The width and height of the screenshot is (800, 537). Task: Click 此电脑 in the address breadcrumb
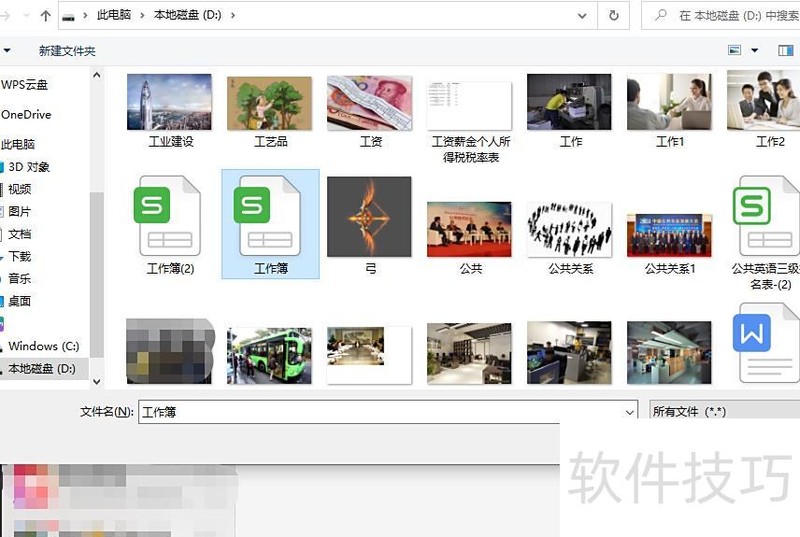tap(117, 16)
